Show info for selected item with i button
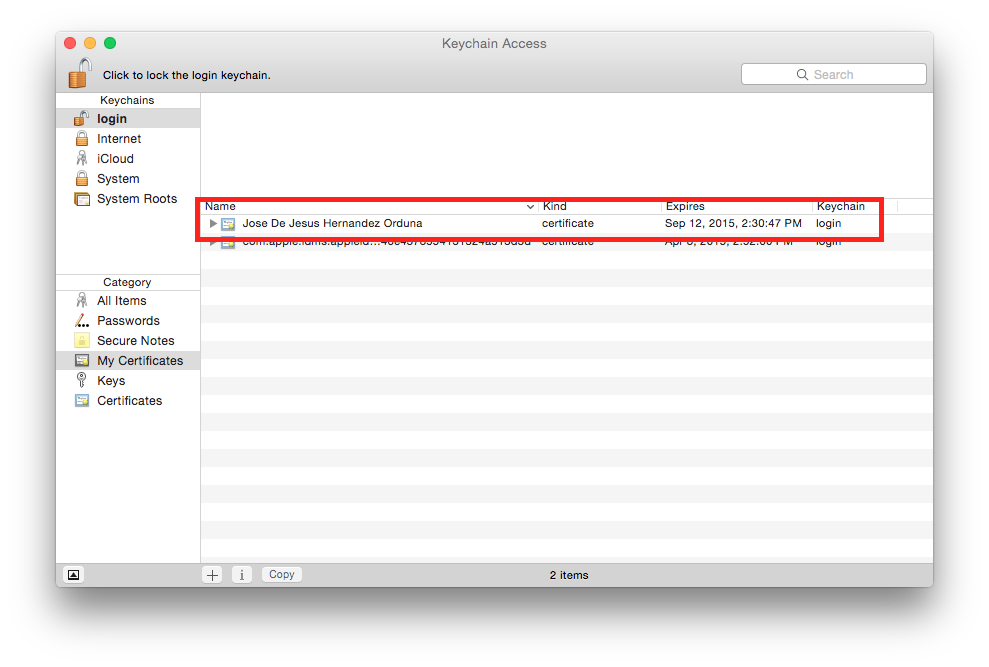Image resolution: width=989 pixels, height=667 pixels. point(242,575)
